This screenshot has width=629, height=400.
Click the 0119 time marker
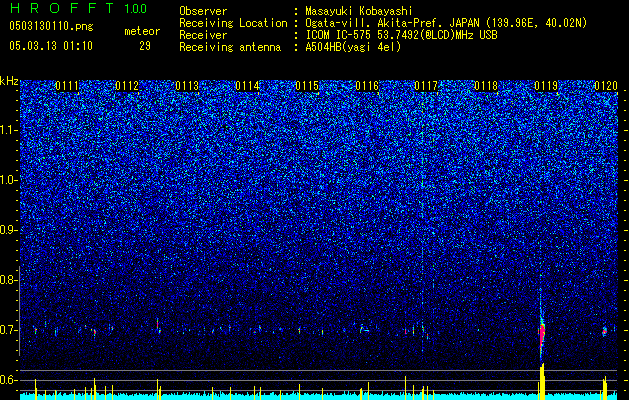click(546, 86)
